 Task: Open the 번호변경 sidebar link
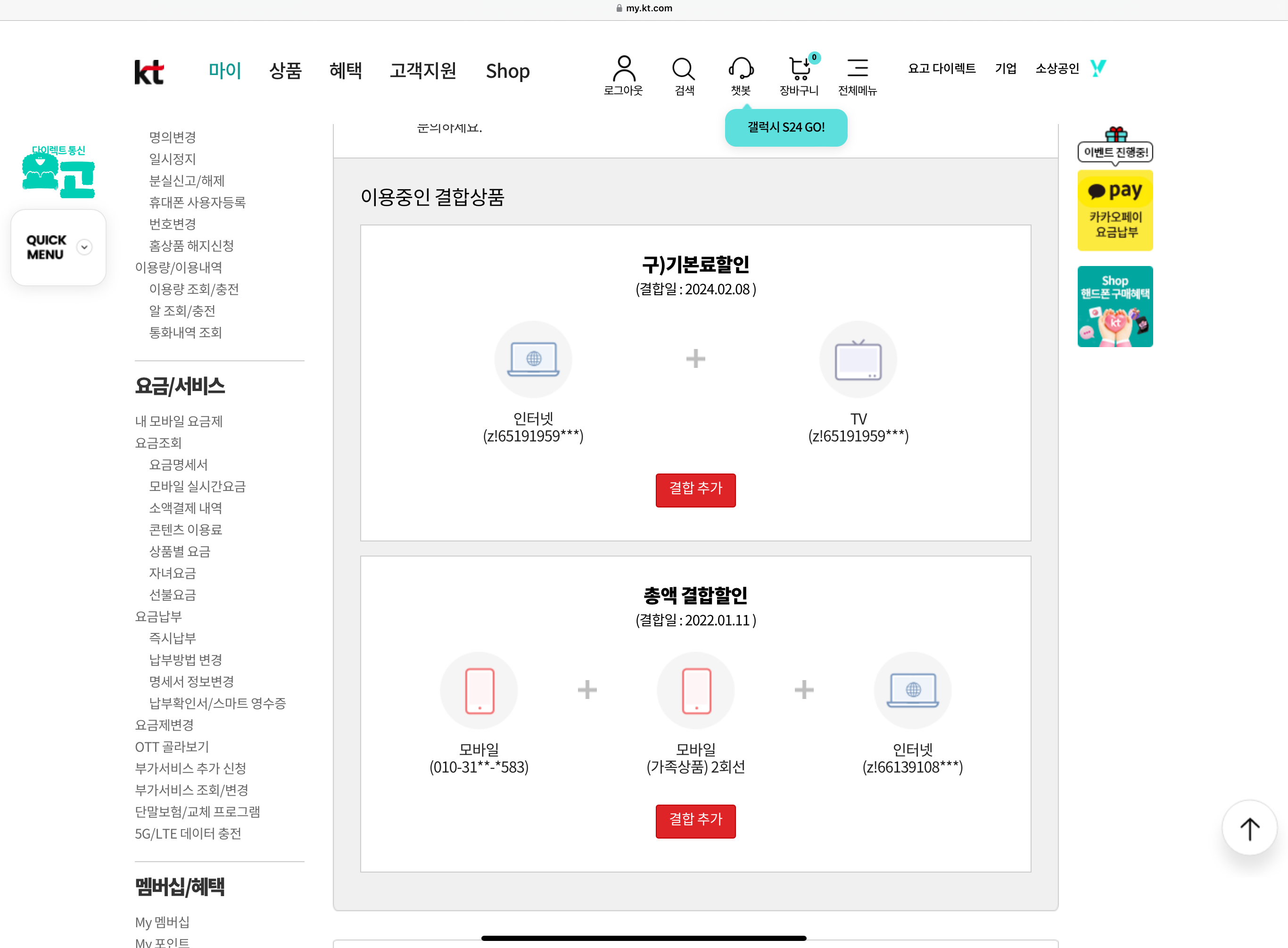pos(173,224)
